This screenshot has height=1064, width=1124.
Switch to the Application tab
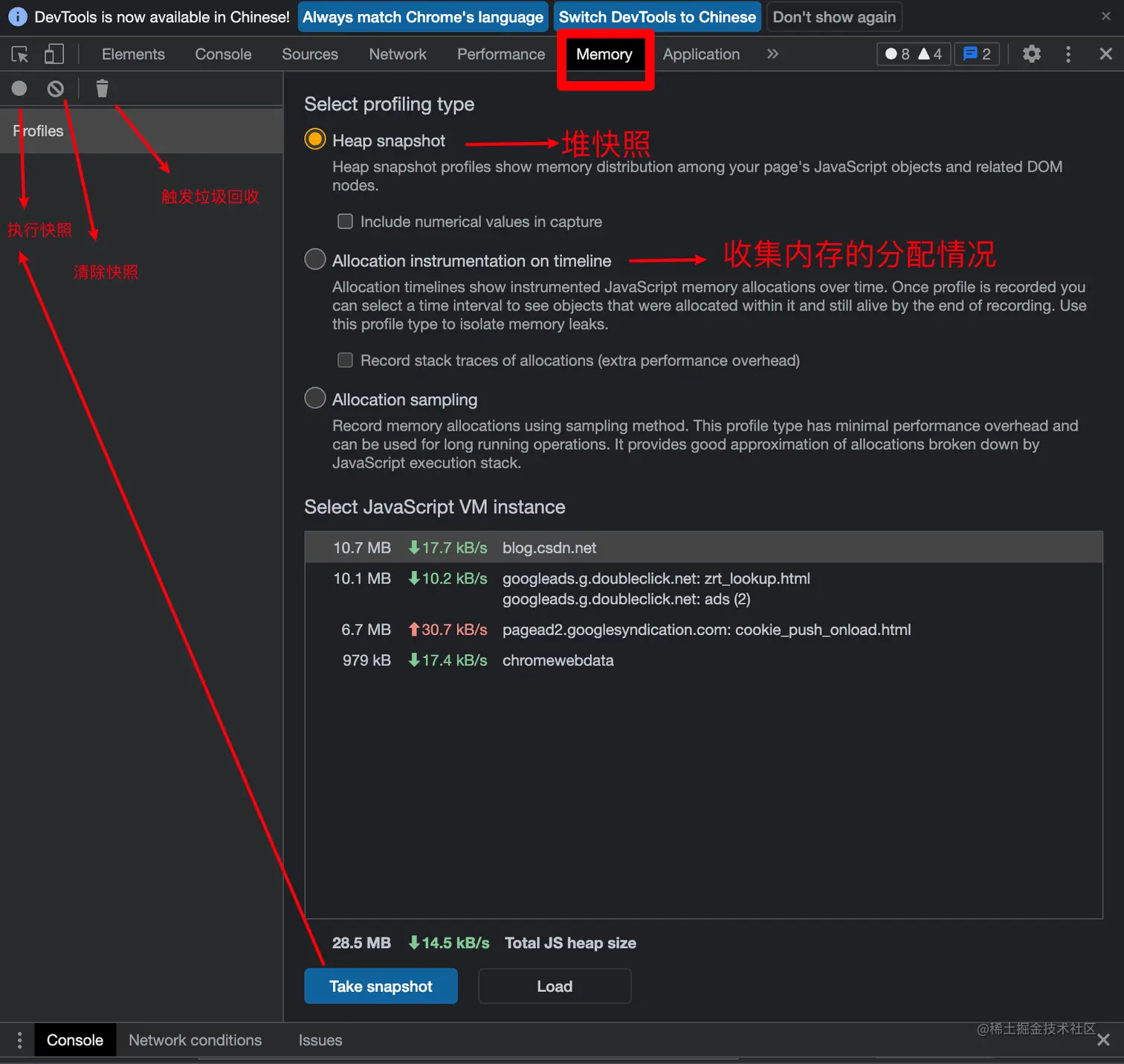(701, 54)
